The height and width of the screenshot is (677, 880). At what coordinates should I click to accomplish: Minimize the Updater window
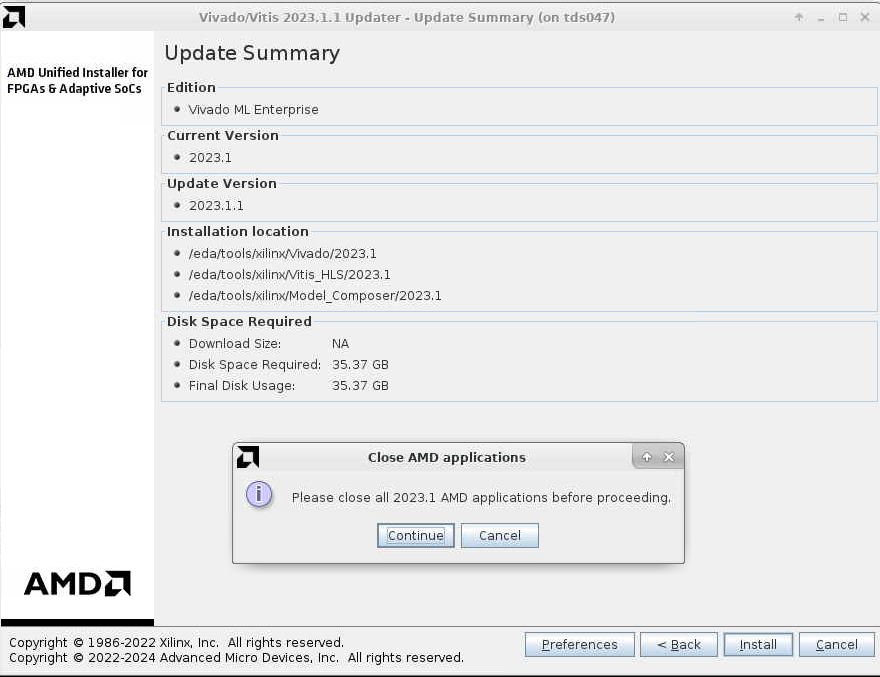coord(821,17)
